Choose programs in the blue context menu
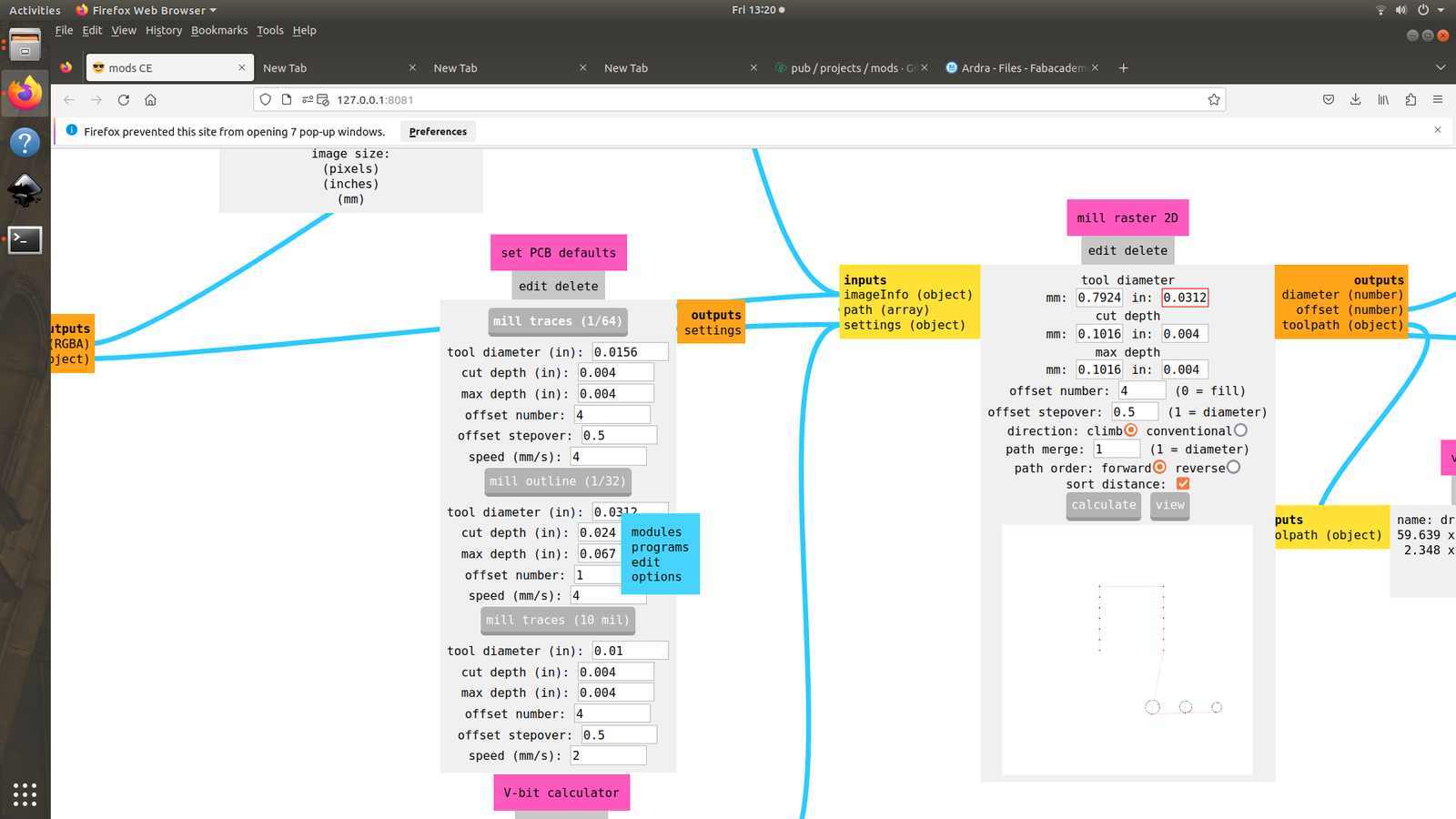This screenshot has width=1456, height=819. (660, 548)
